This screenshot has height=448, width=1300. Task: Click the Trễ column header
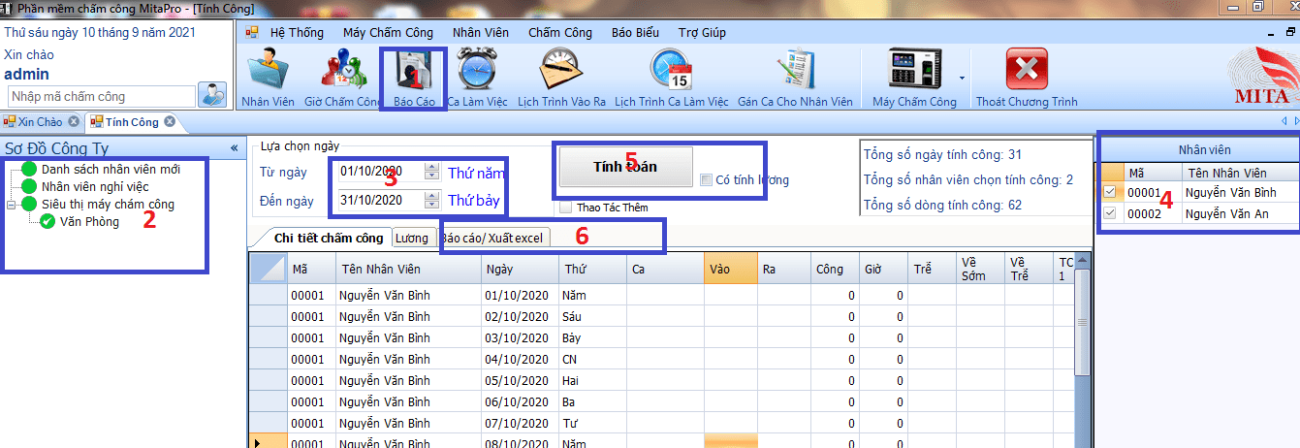pyautogui.click(x=932, y=269)
